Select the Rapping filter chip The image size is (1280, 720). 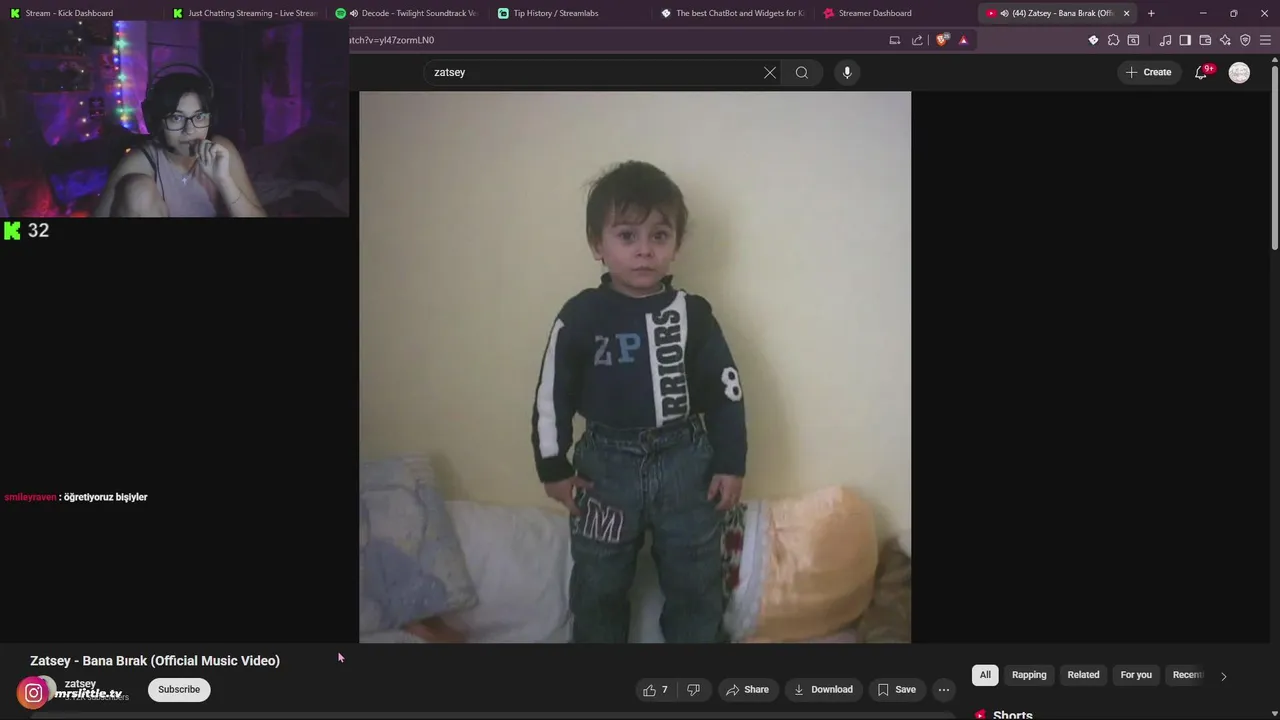[x=1029, y=675]
